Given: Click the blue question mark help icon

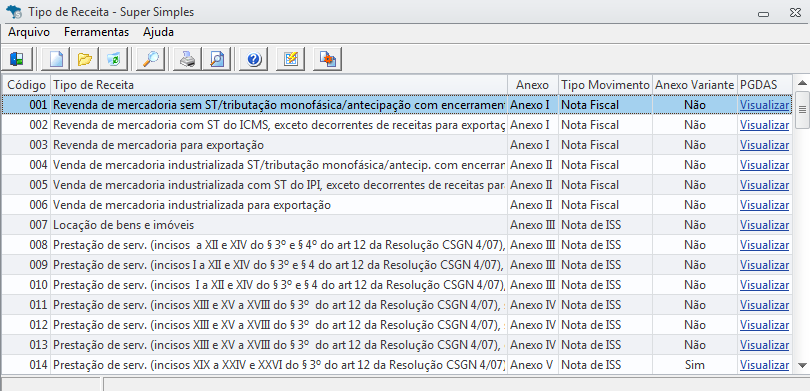Looking at the screenshot, I should [253, 59].
